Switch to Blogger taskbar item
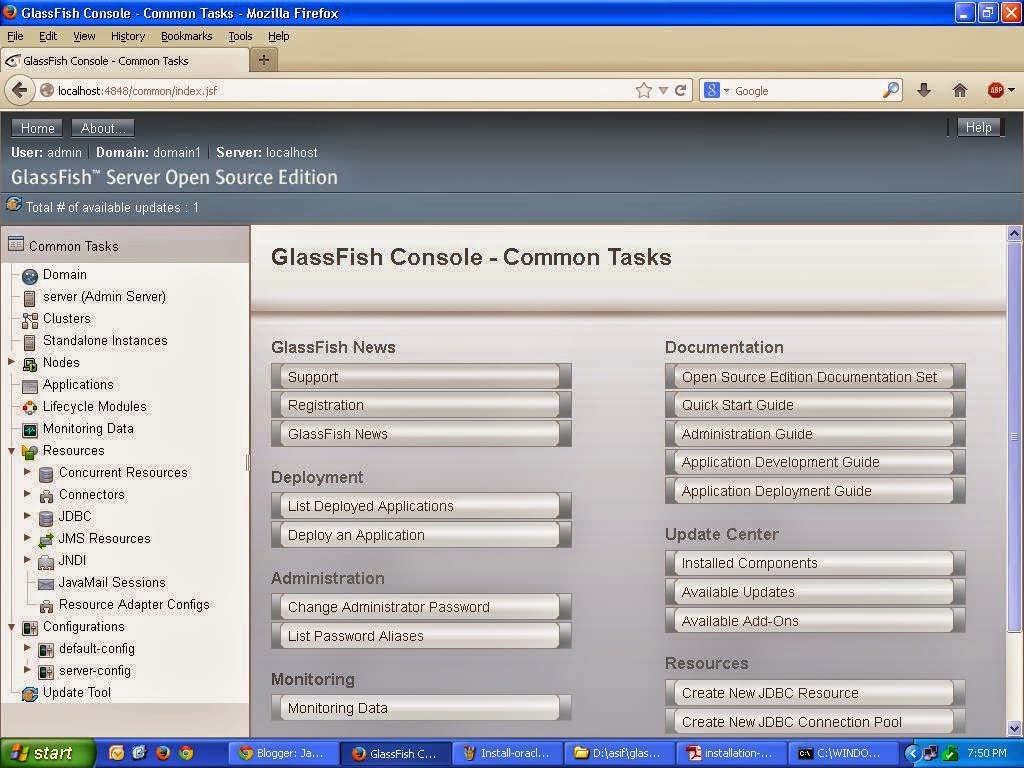 [283, 753]
